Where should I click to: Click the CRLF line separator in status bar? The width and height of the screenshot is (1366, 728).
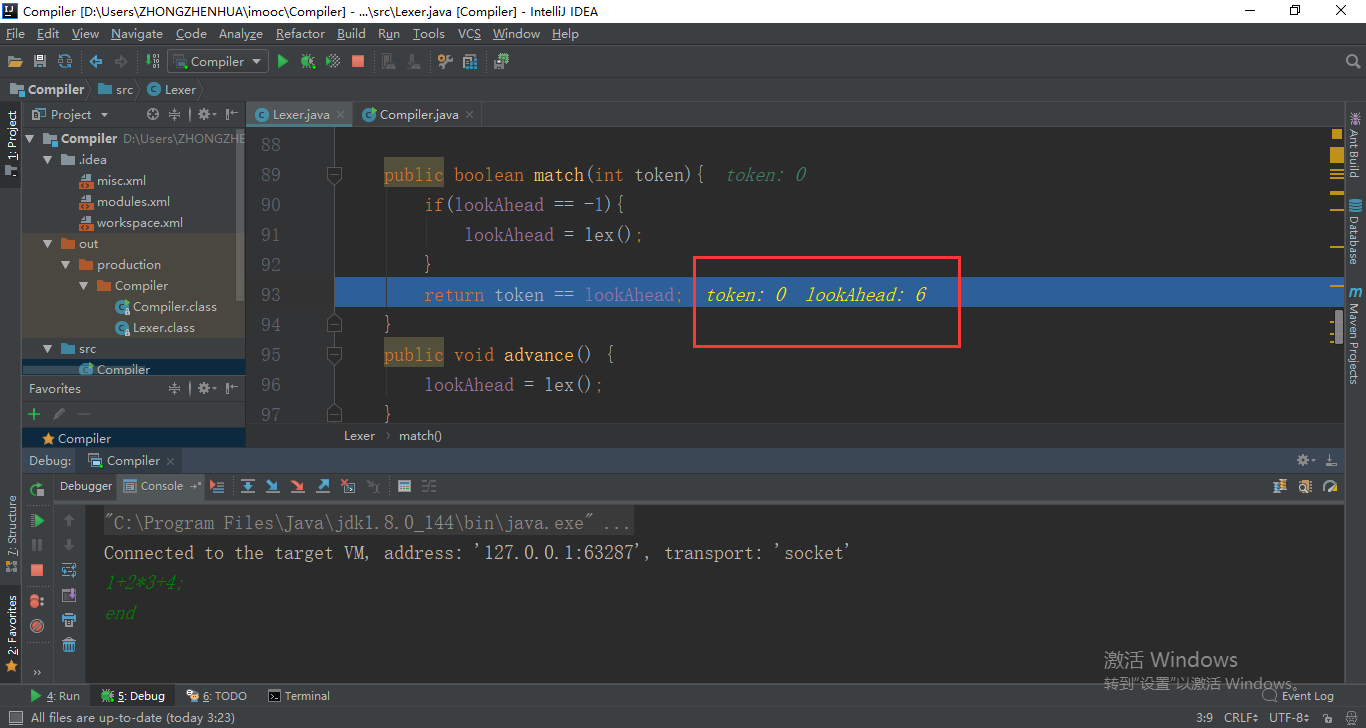(1241, 717)
